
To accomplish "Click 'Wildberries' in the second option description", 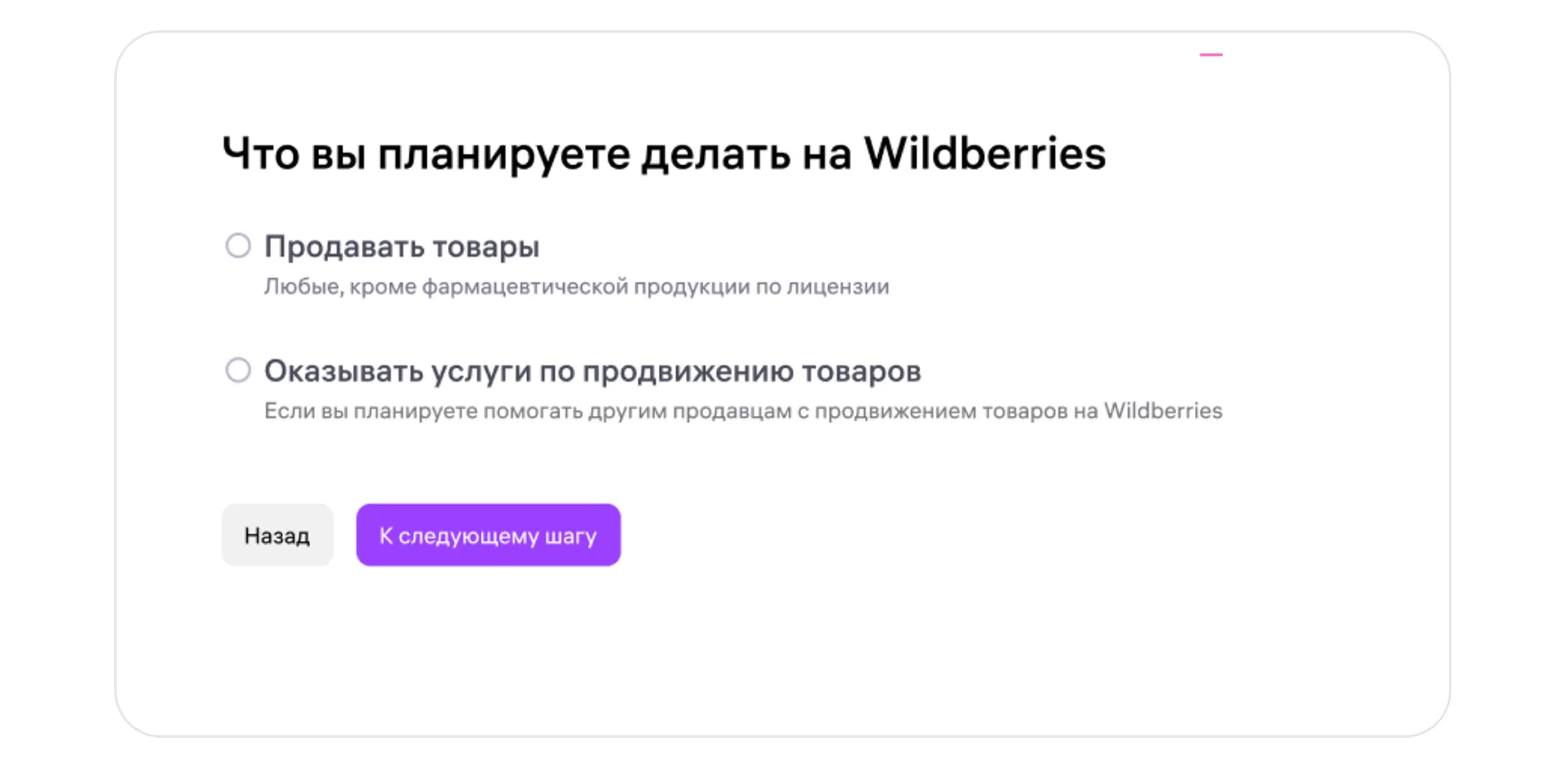I will tap(1163, 411).
